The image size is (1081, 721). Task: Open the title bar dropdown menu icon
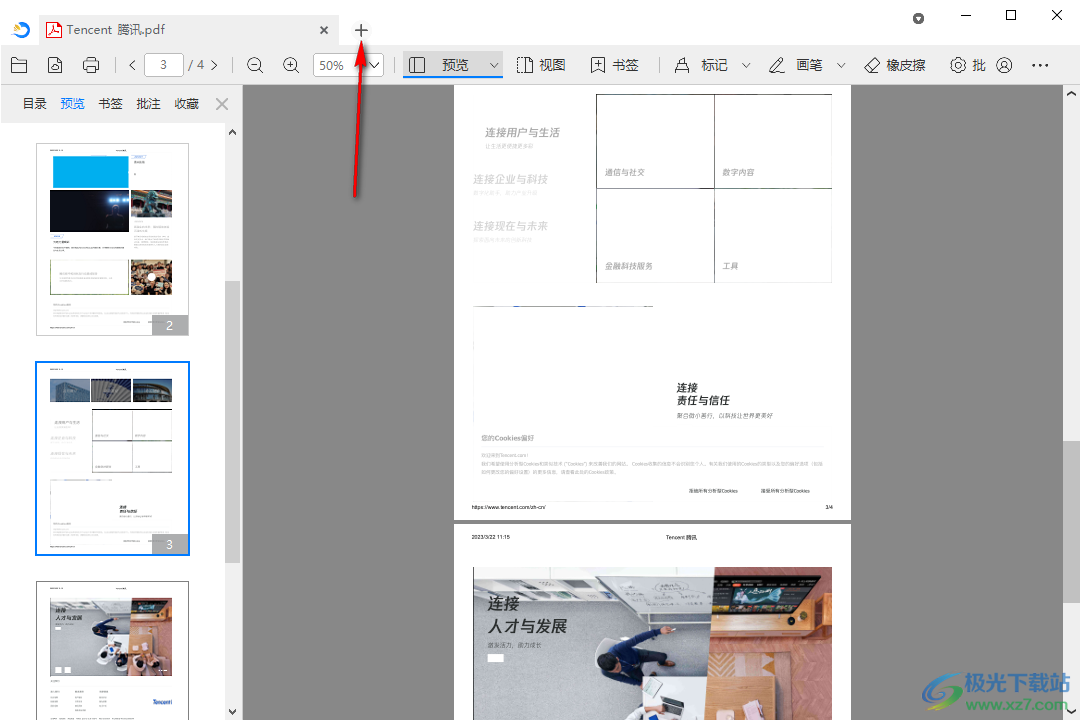(918, 19)
